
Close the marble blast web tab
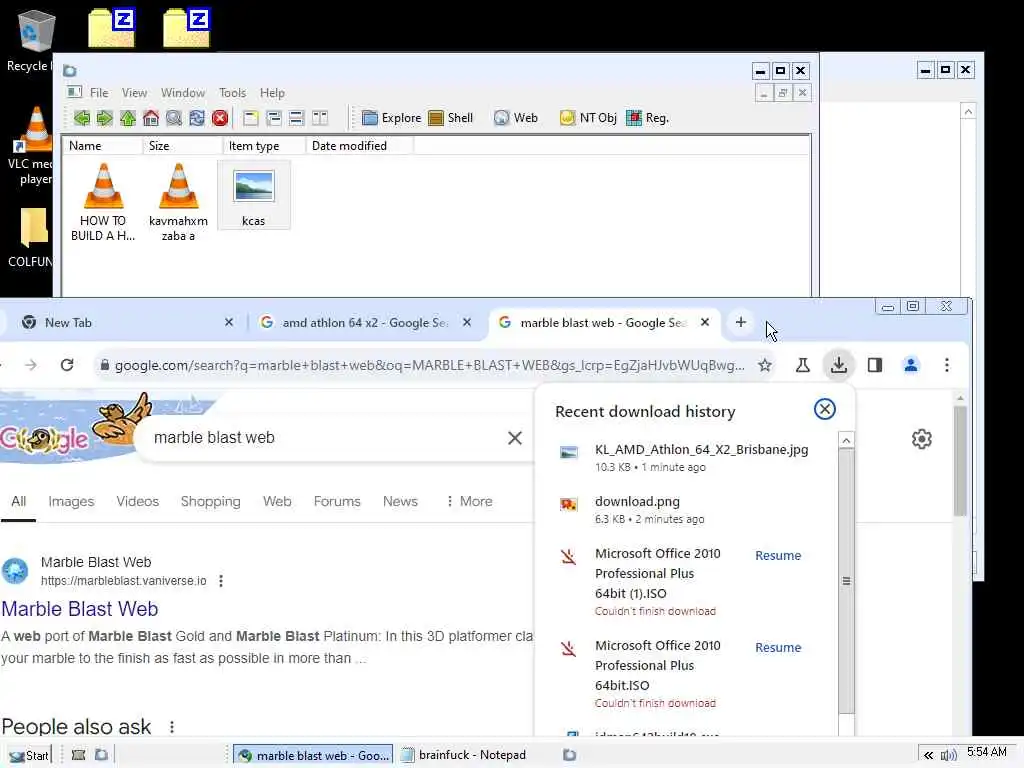[705, 323]
